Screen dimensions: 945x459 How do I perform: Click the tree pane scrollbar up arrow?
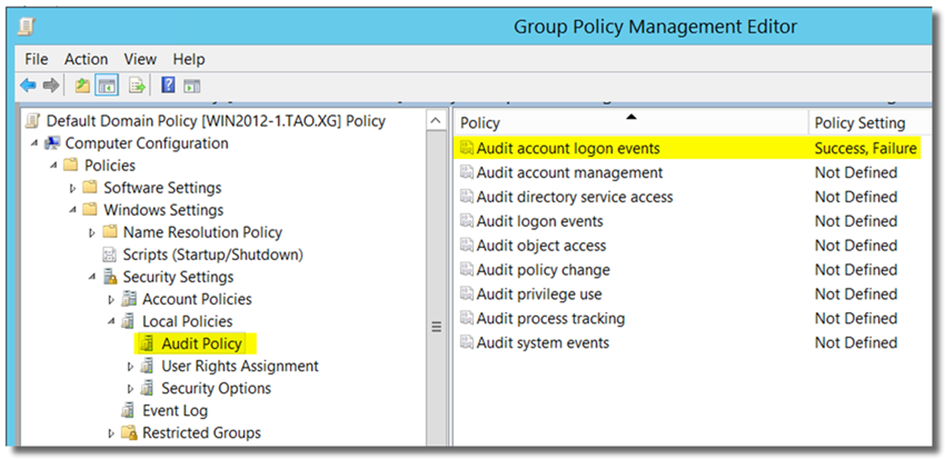[435, 122]
